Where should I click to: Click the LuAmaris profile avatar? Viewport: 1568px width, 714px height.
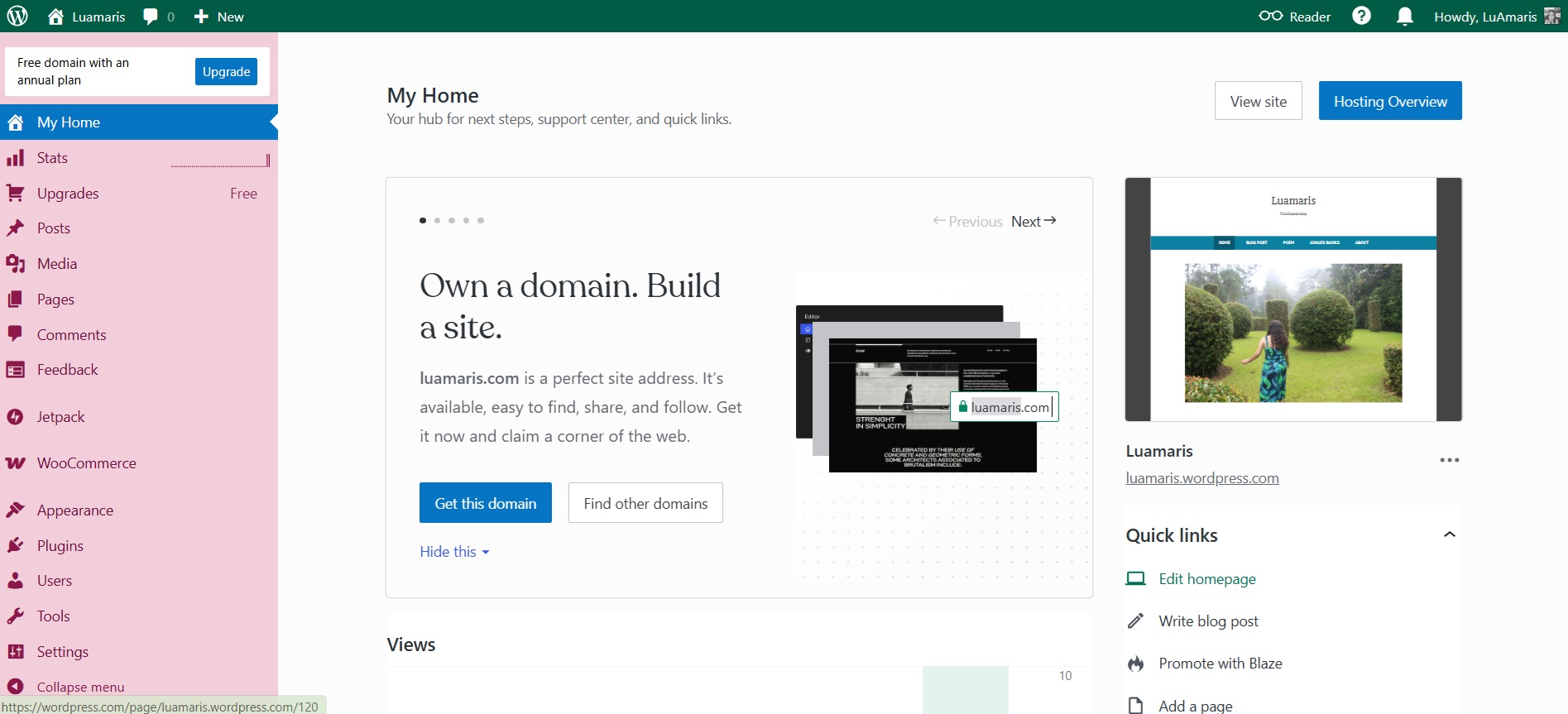click(x=1552, y=16)
